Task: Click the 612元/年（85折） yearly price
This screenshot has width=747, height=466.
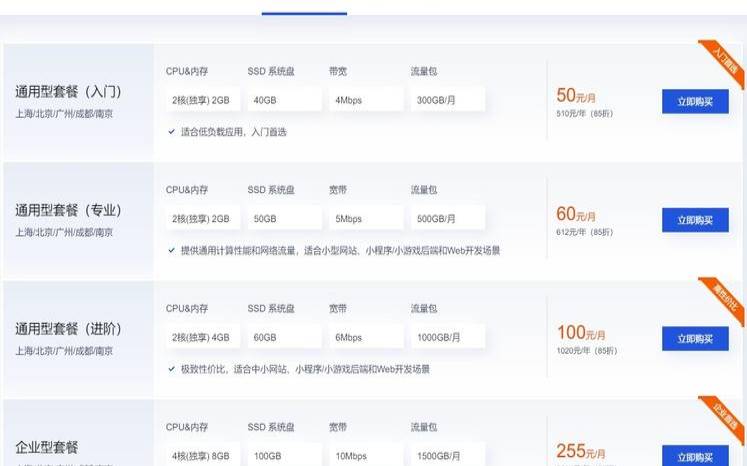Action: point(585,232)
